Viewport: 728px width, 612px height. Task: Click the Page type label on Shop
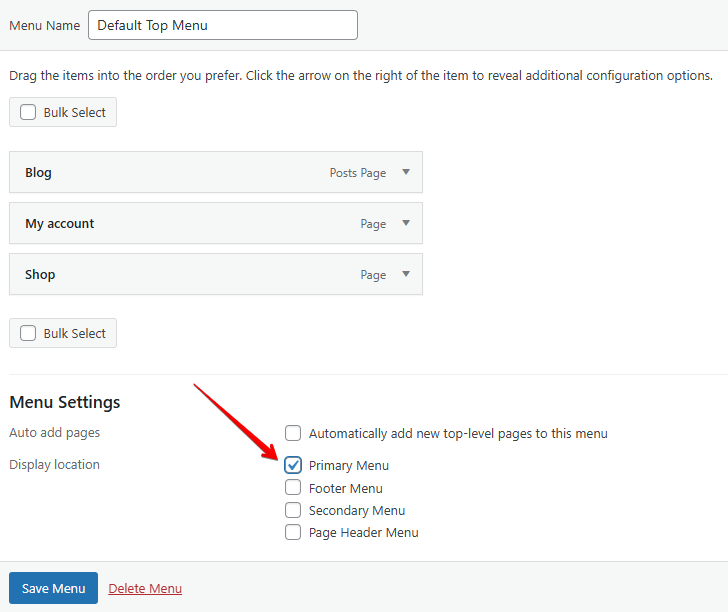373,275
